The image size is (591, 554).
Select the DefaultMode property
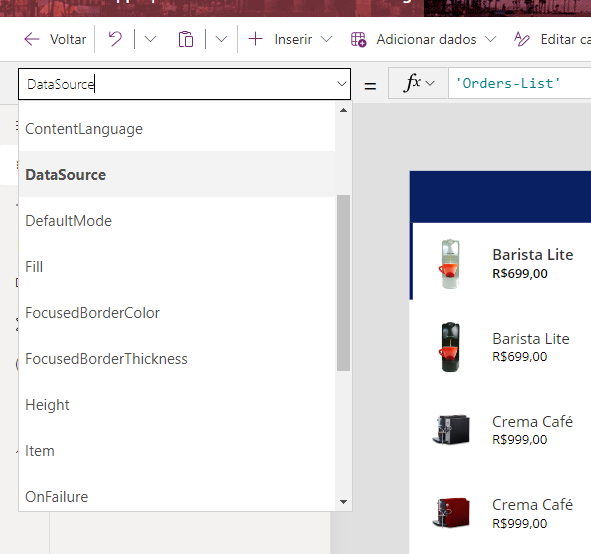pyautogui.click(x=177, y=220)
